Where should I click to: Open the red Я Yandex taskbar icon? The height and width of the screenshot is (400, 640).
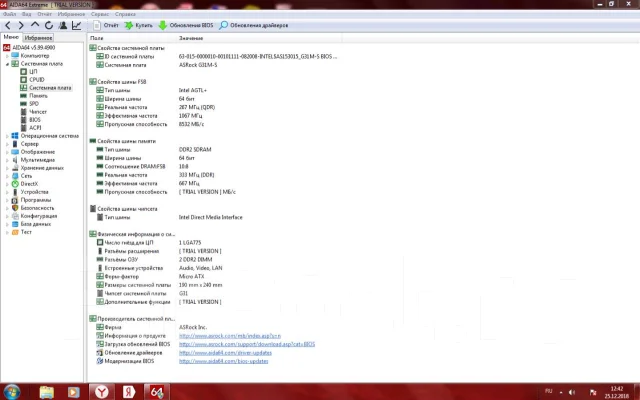click(129, 392)
